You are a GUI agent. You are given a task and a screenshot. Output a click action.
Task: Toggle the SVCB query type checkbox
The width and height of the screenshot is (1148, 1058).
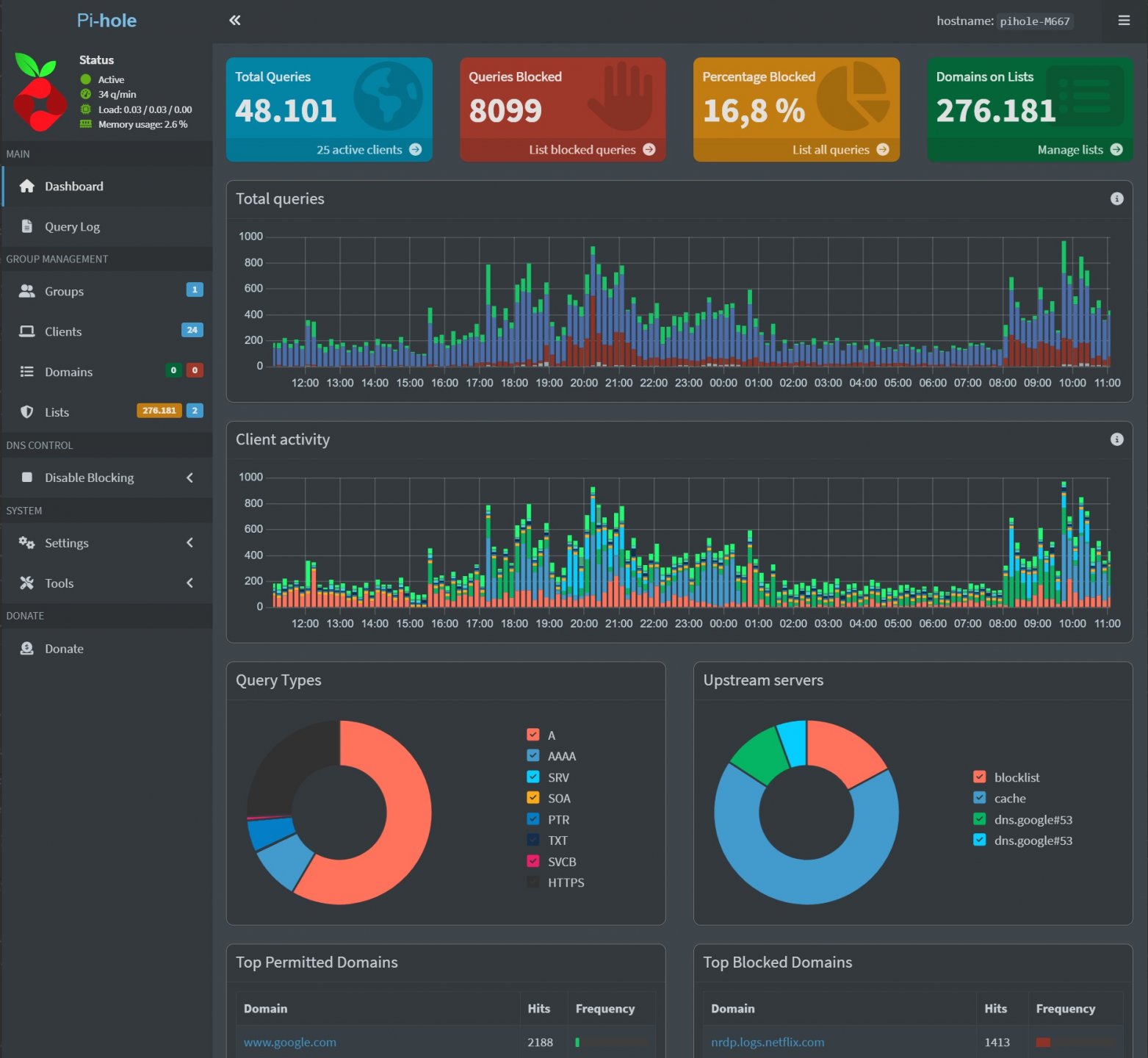coord(533,861)
